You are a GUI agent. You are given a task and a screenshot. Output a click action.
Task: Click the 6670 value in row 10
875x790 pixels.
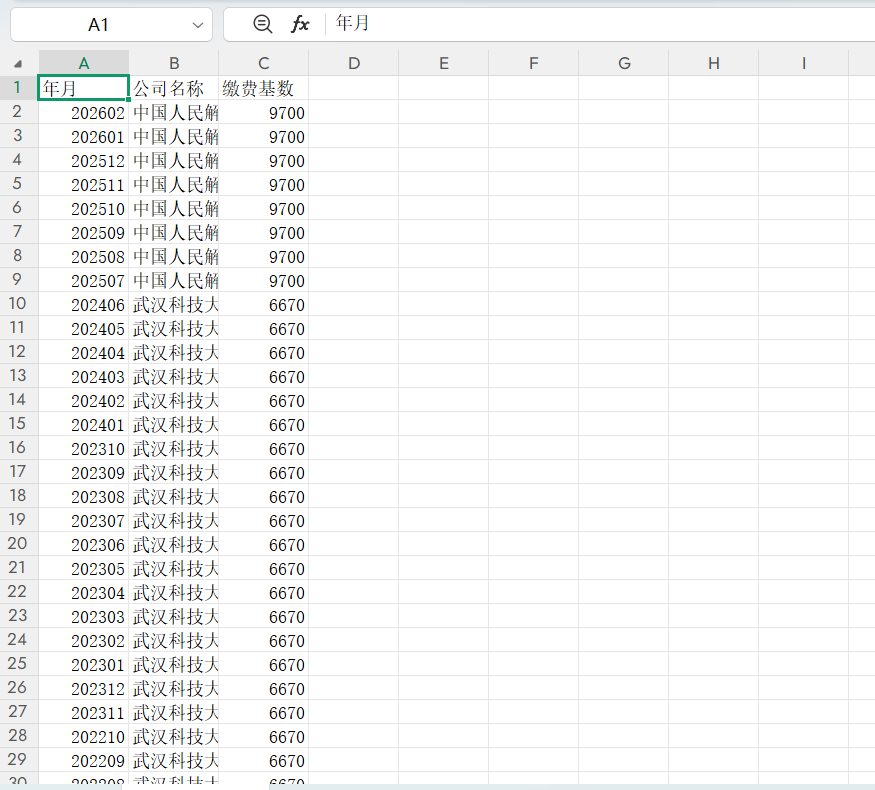tap(264, 304)
